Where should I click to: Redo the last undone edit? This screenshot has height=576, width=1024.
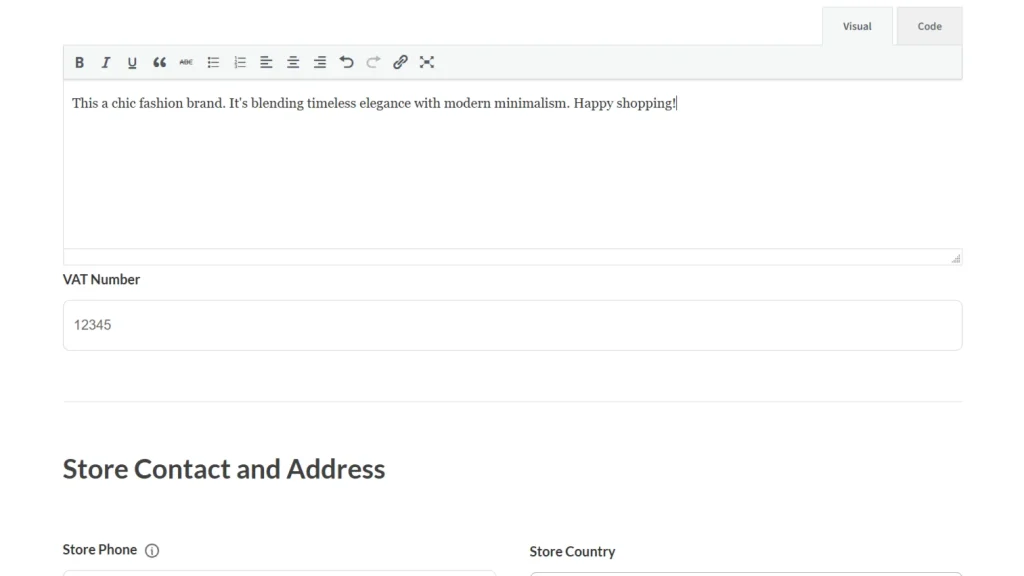(373, 62)
